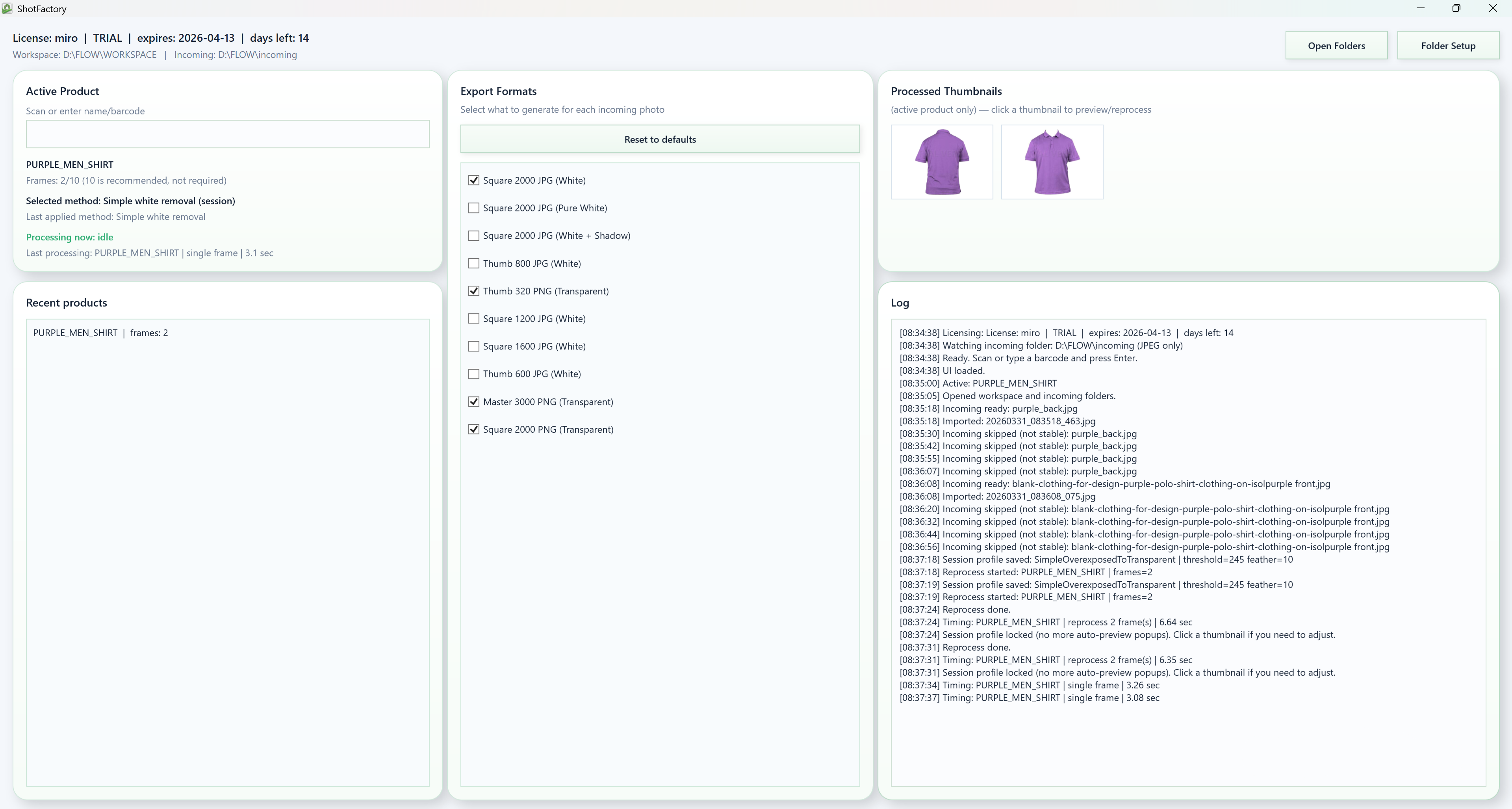Image resolution: width=1512 pixels, height=809 pixels.
Task: Restore down the ShotFactory window
Action: coord(1456,8)
